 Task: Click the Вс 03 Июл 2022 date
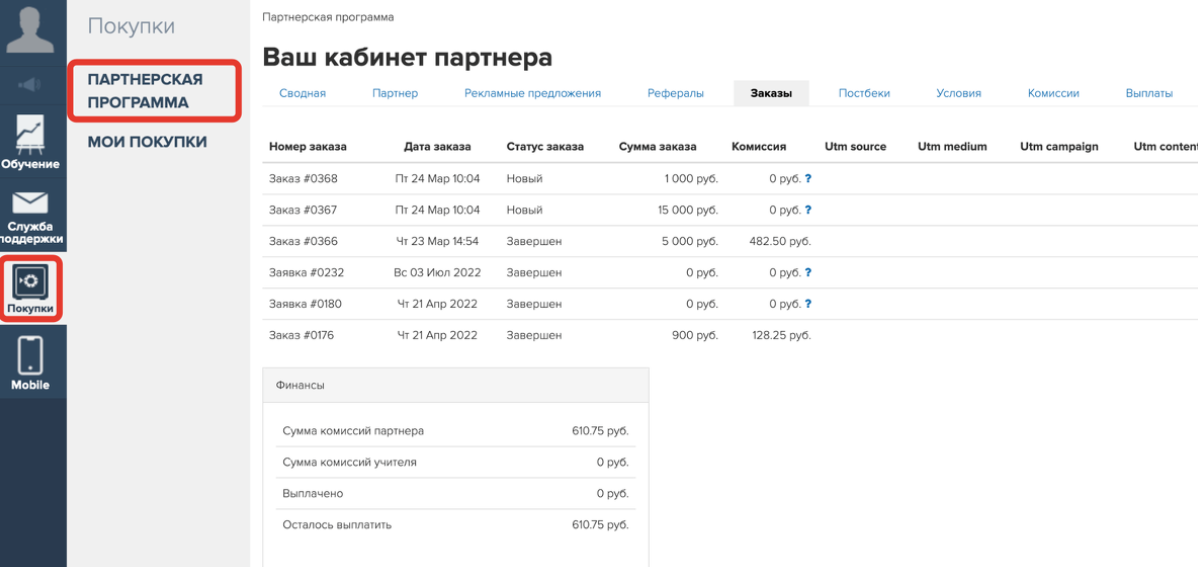tap(437, 272)
